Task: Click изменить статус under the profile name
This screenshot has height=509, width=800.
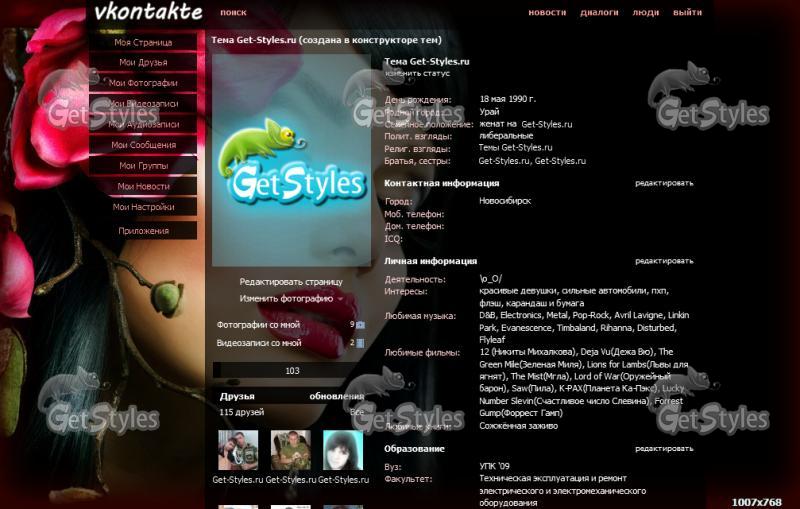Action: (417, 74)
